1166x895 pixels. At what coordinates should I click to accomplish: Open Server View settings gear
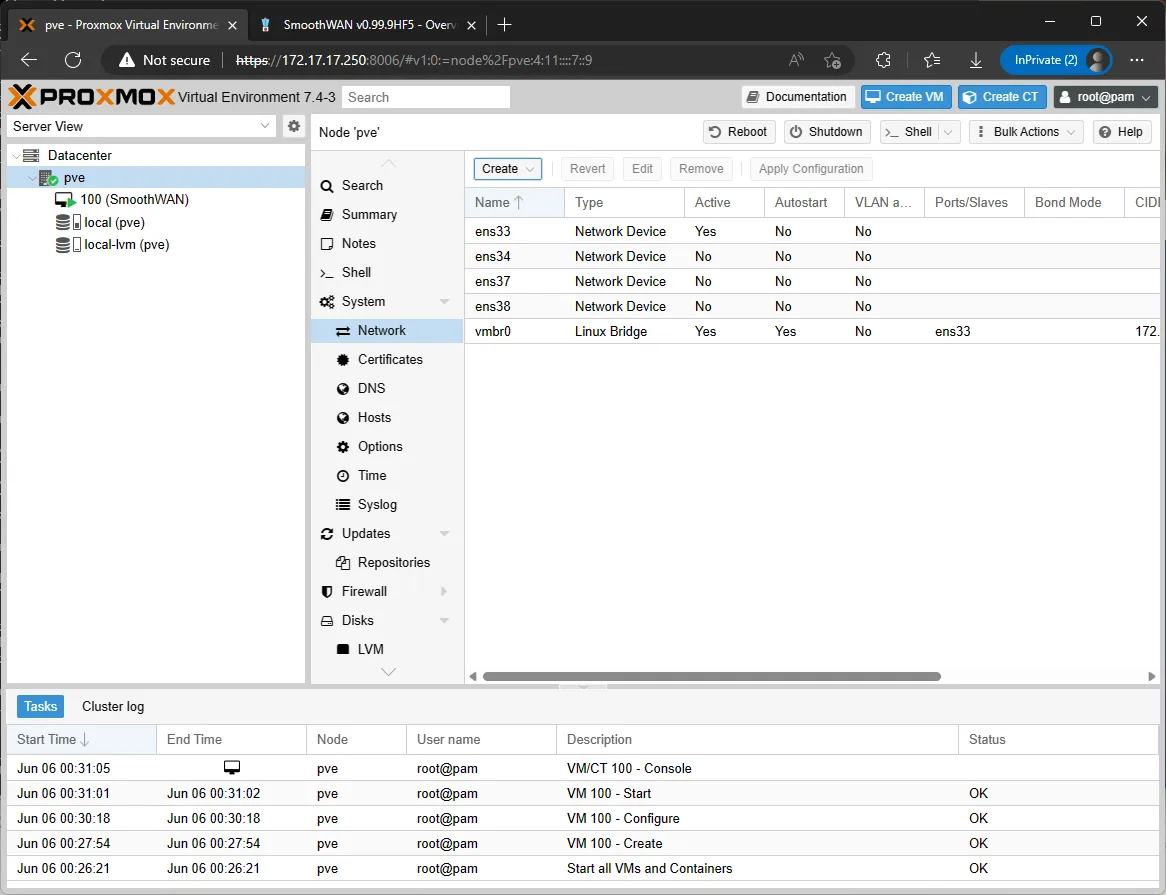coord(294,126)
